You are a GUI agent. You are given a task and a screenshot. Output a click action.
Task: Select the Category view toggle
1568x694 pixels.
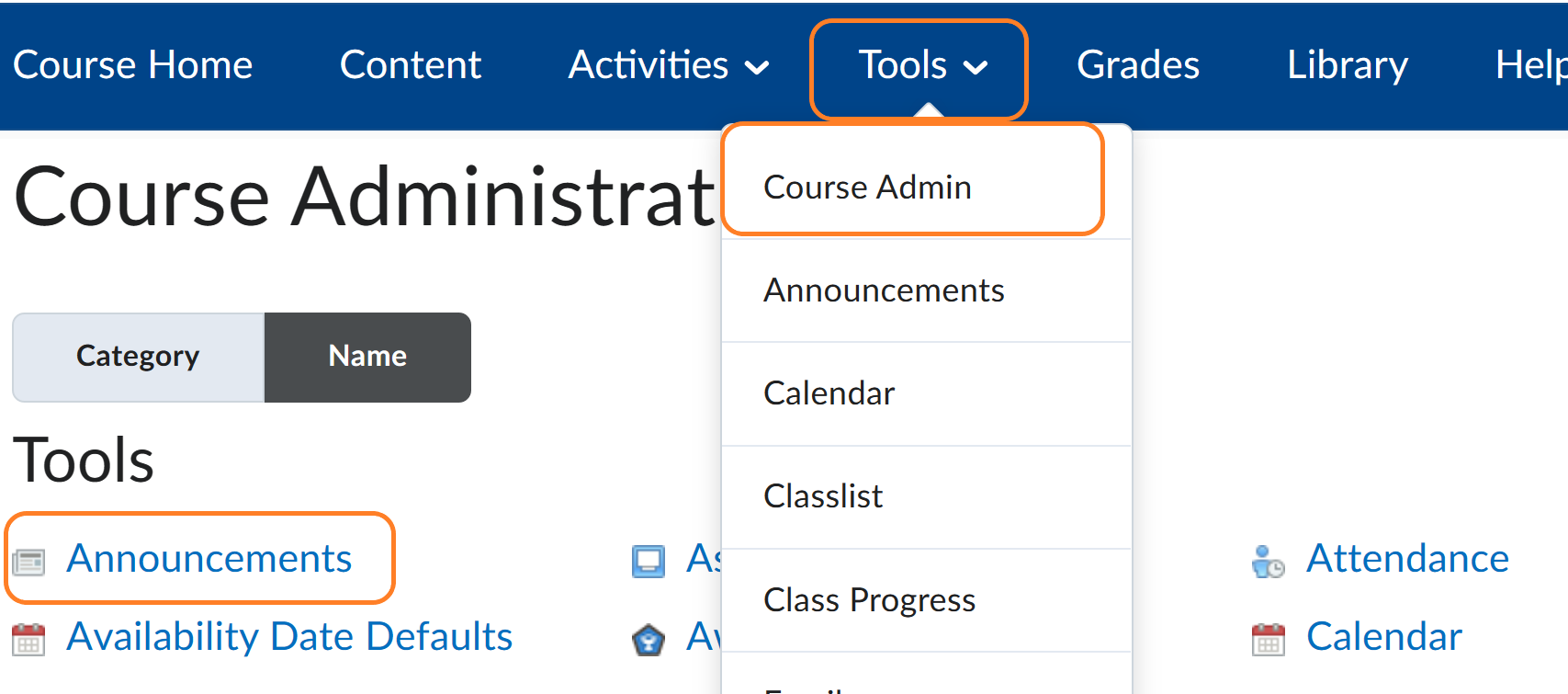(137, 357)
